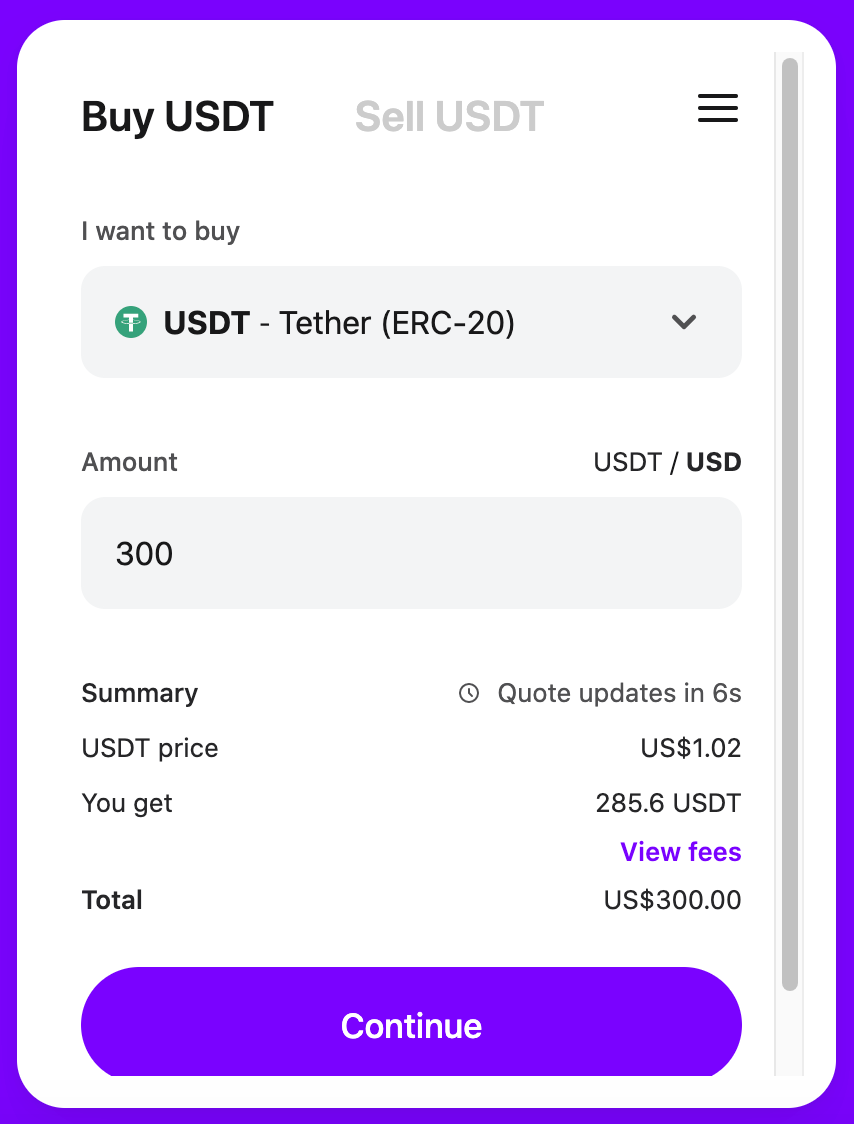This screenshot has width=854, height=1124.
Task: Open the hamburger menu icon
Action: tap(718, 108)
